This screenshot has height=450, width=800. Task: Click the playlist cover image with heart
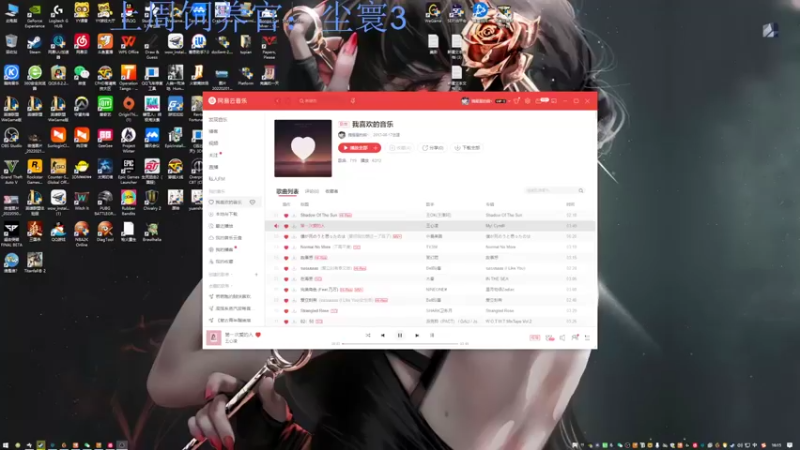point(303,148)
